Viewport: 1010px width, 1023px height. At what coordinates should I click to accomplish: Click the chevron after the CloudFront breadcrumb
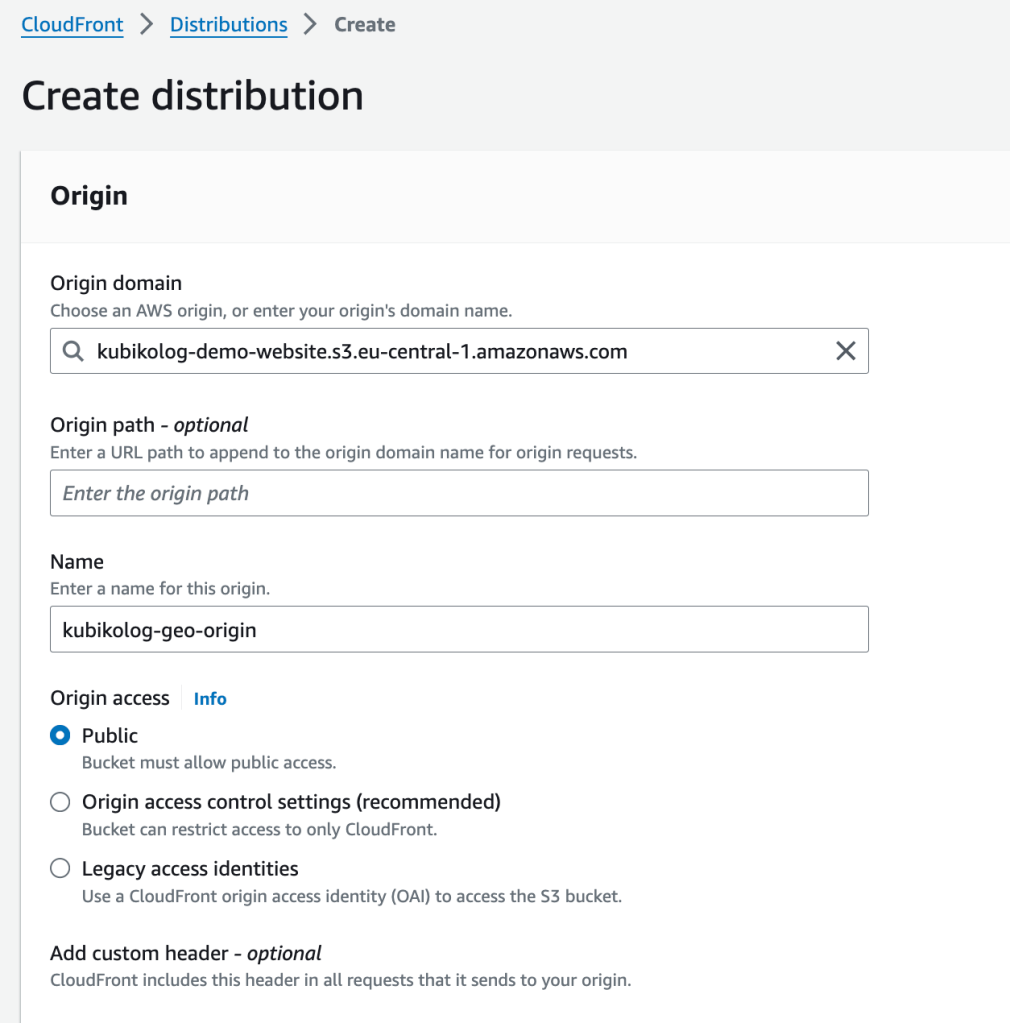(x=147, y=25)
